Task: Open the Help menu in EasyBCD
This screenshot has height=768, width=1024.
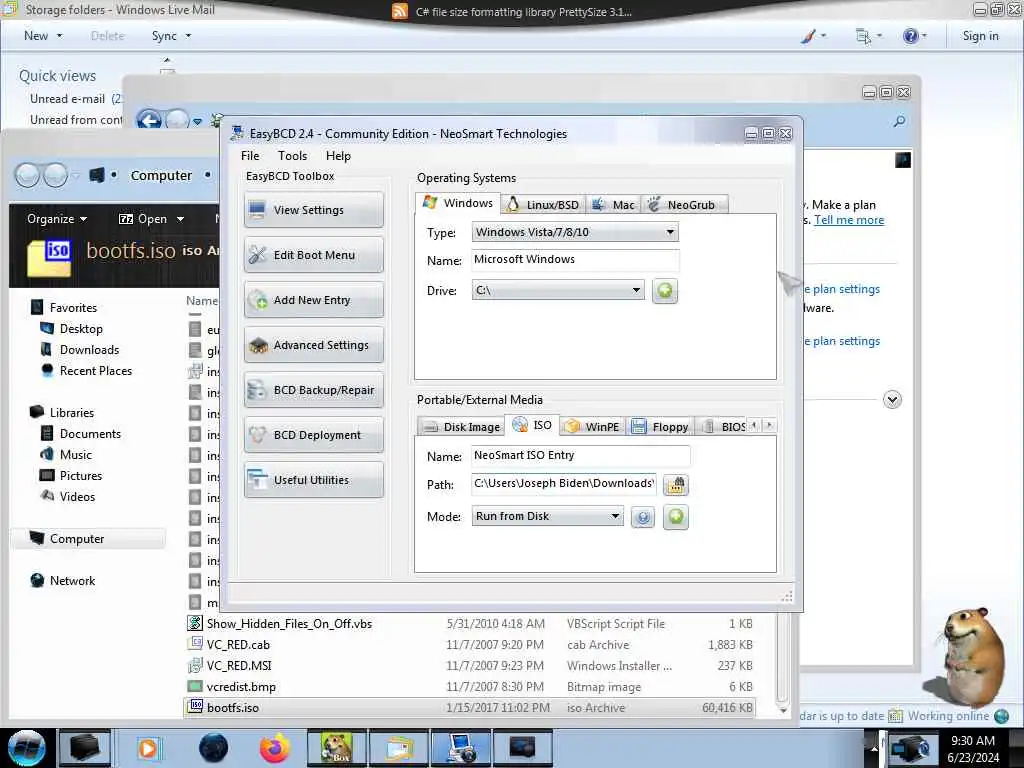Action: tap(338, 155)
